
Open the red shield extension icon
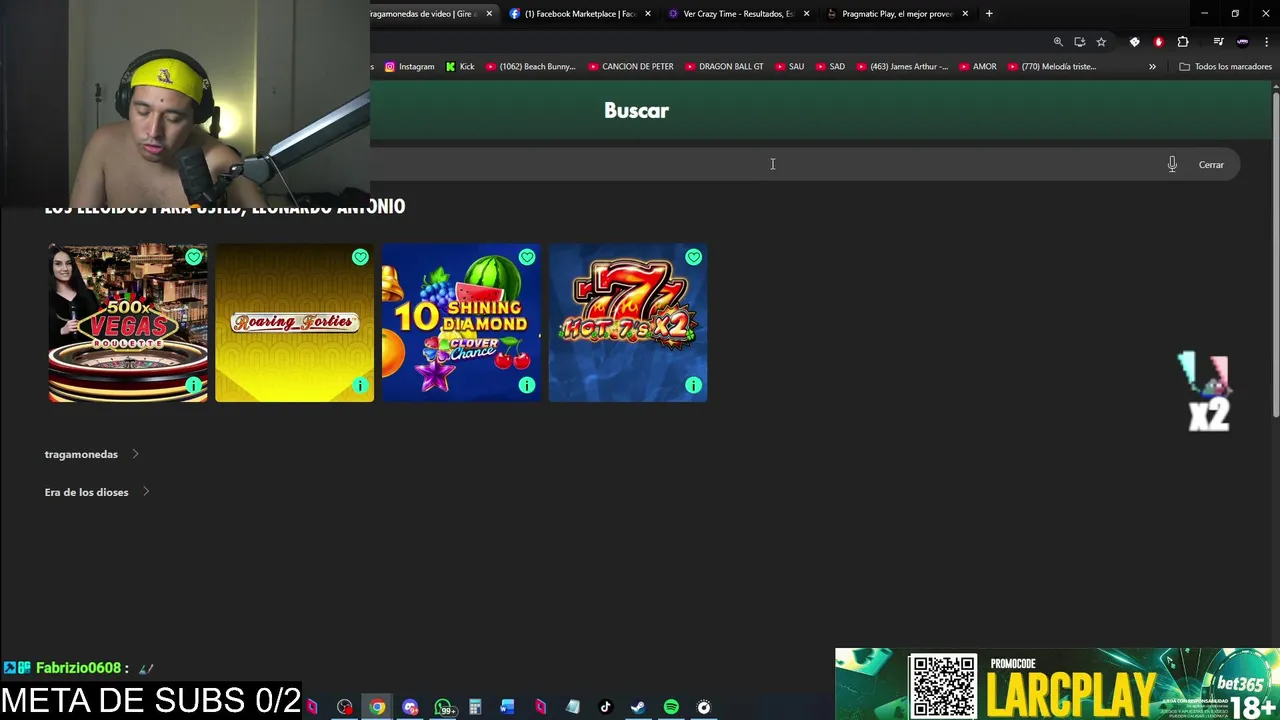point(1159,42)
